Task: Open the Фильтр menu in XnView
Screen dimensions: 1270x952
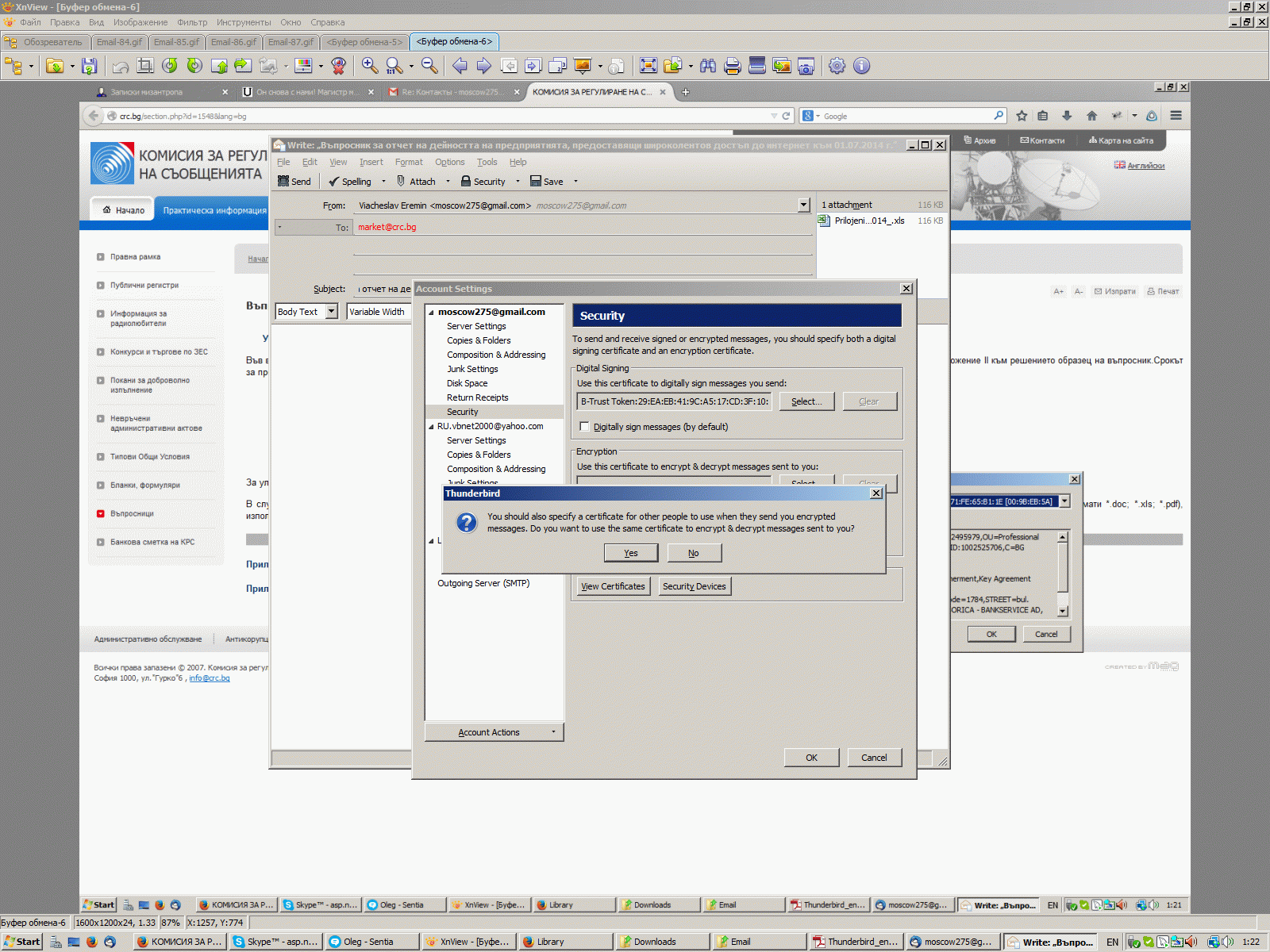Action: pyautogui.click(x=192, y=22)
